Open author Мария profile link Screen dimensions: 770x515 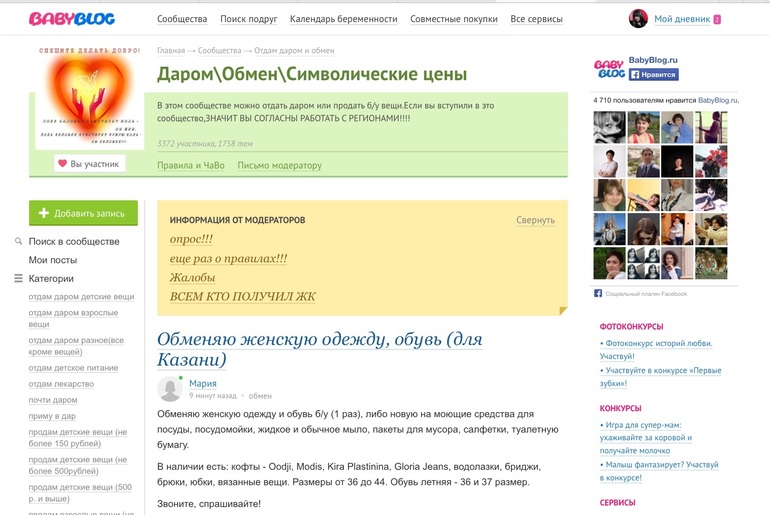203,383
